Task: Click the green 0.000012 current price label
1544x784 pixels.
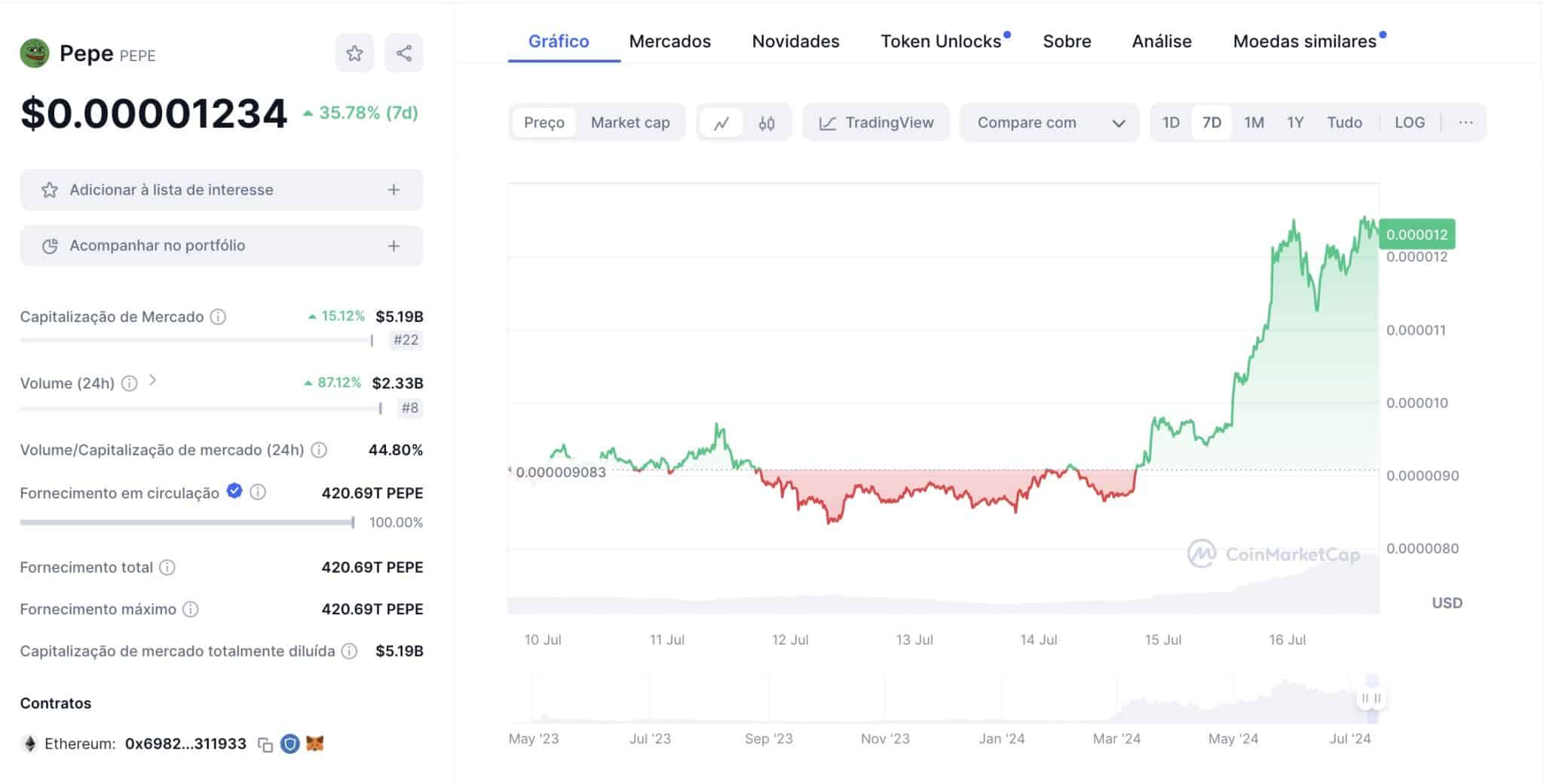Action: (x=1417, y=234)
